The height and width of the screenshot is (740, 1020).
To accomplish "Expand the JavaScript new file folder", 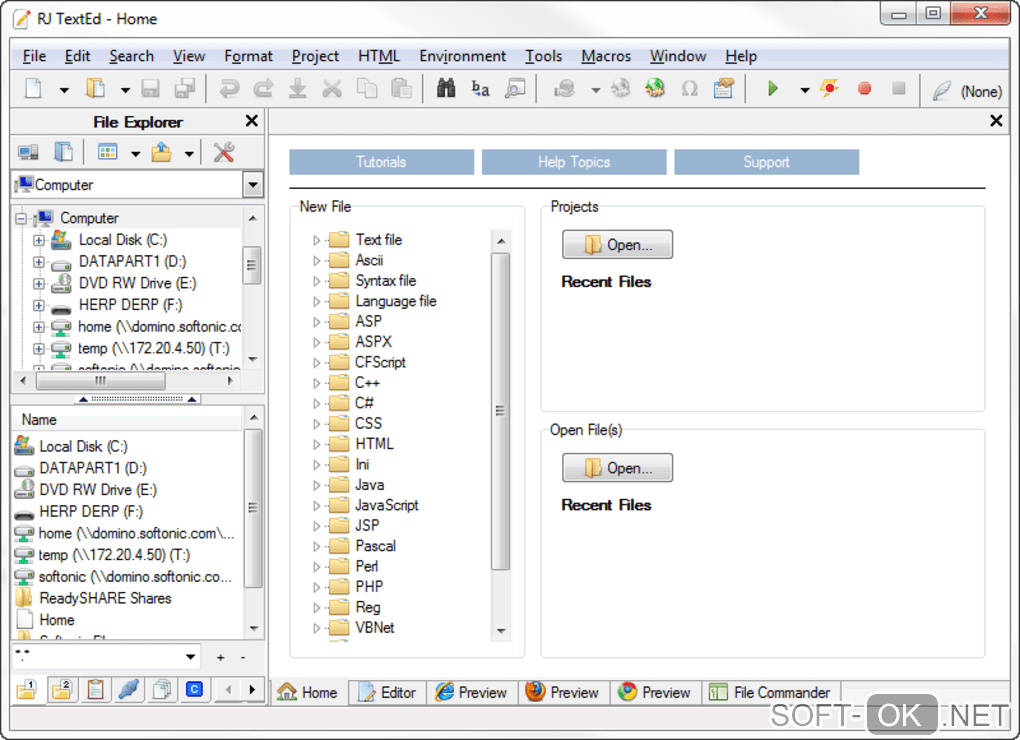I will click(x=316, y=506).
